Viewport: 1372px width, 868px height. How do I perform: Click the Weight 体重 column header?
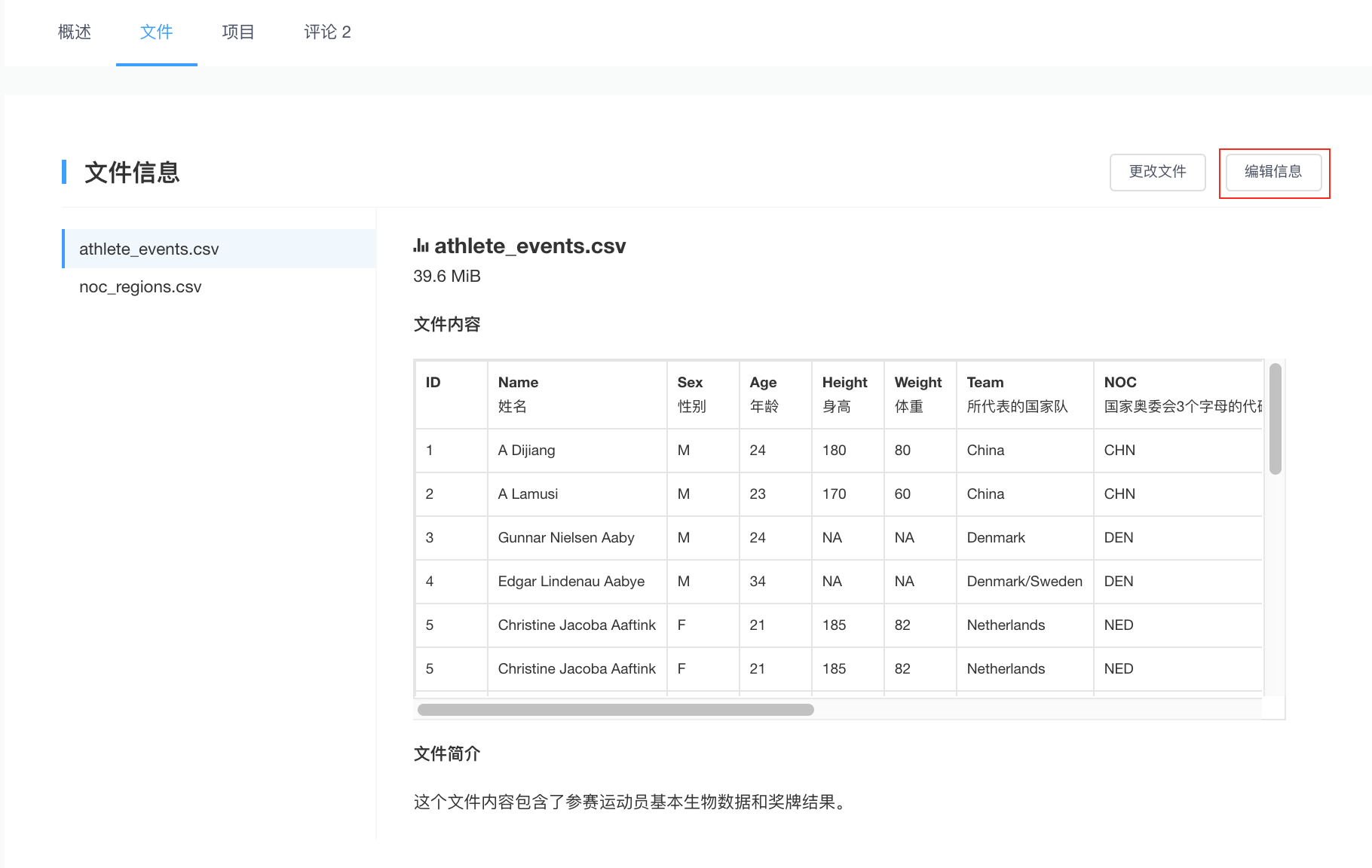pyautogui.click(x=920, y=394)
